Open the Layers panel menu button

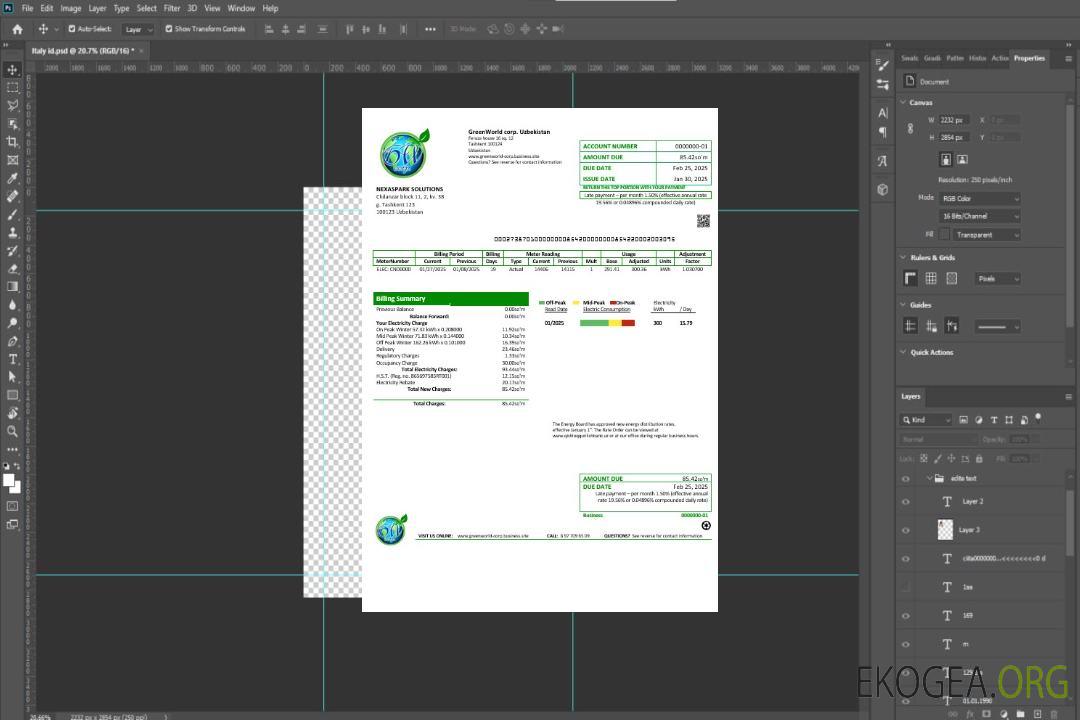point(1068,397)
